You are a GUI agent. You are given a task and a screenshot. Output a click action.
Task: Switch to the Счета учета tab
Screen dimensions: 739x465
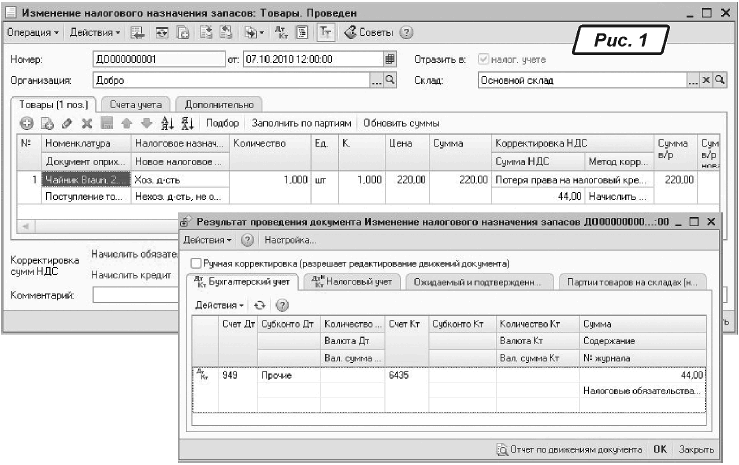pyautogui.click(x=135, y=103)
